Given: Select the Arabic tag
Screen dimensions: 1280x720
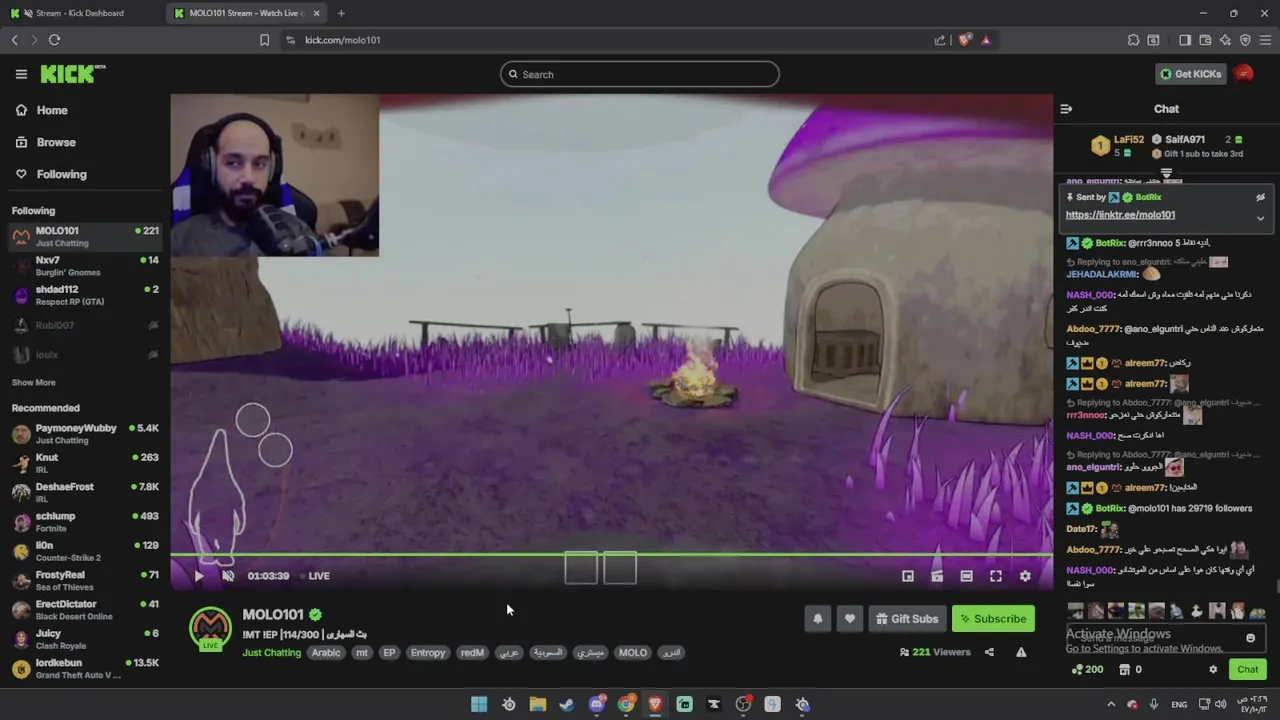Looking at the screenshot, I should [x=326, y=653].
